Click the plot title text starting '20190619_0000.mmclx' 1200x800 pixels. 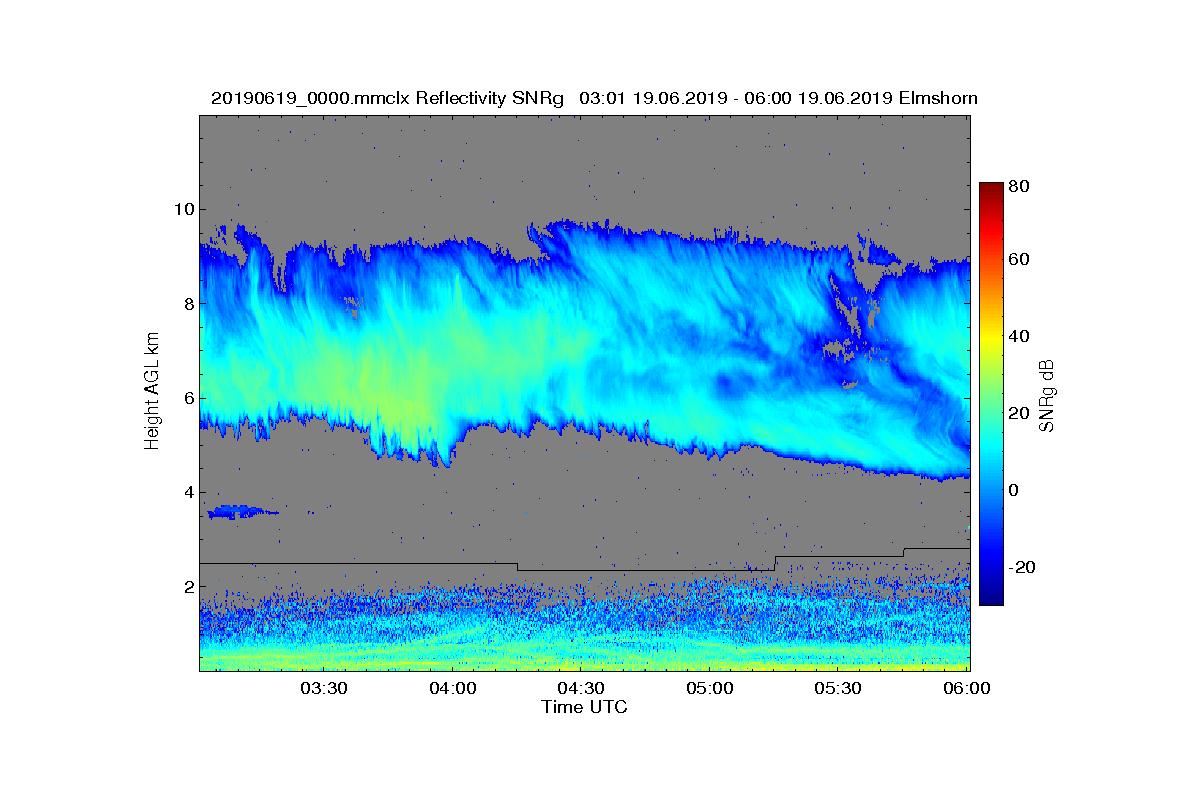click(594, 98)
